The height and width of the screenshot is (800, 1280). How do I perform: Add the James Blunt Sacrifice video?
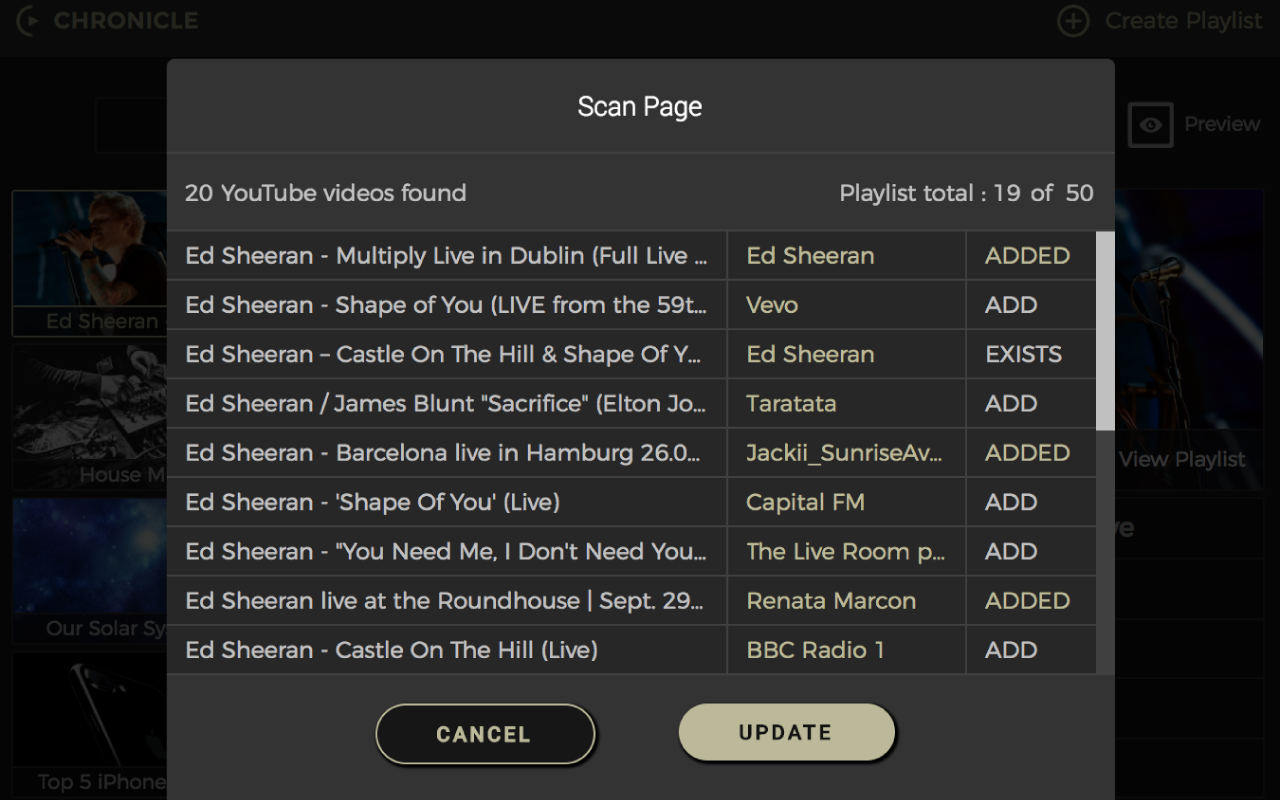1011,404
